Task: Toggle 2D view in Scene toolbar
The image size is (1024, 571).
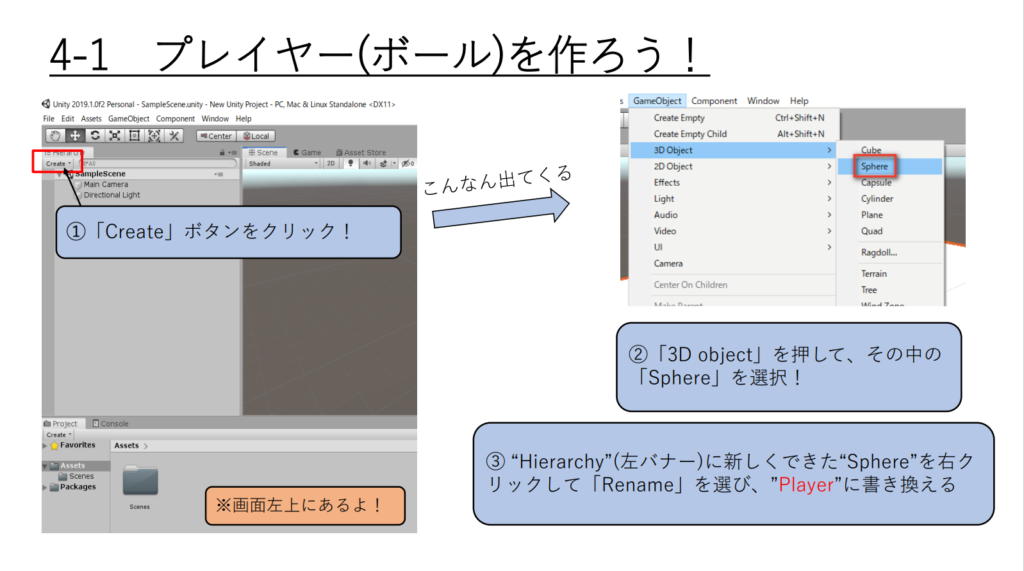Action: (x=331, y=163)
